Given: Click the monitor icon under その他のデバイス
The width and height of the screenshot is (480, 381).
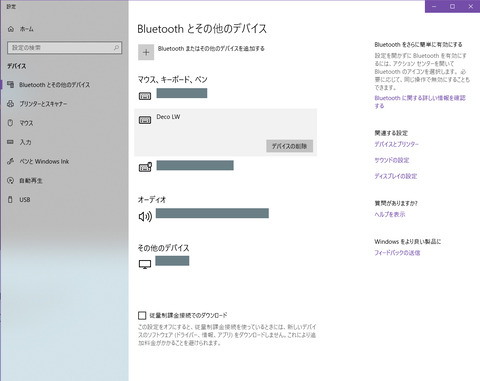Looking at the screenshot, I should 145,264.
